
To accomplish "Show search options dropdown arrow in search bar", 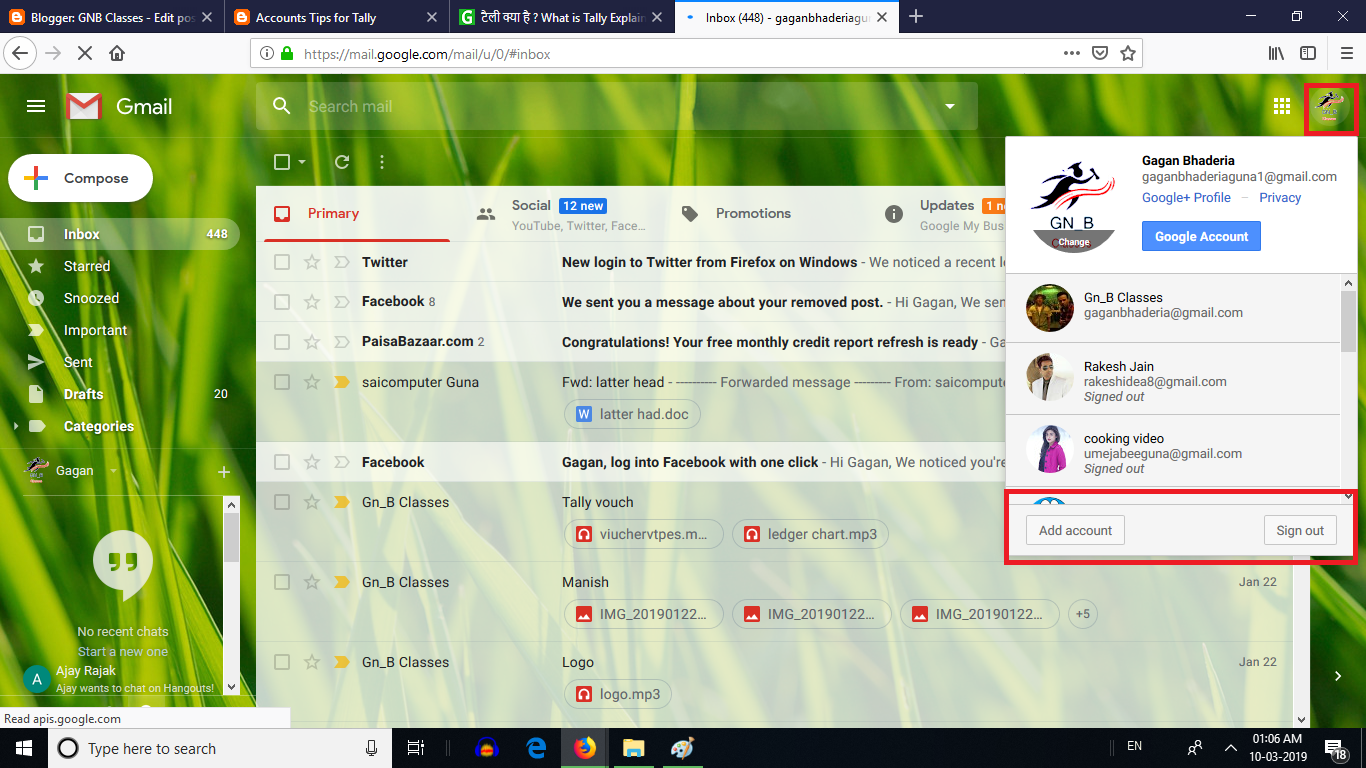I will [x=950, y=106].
